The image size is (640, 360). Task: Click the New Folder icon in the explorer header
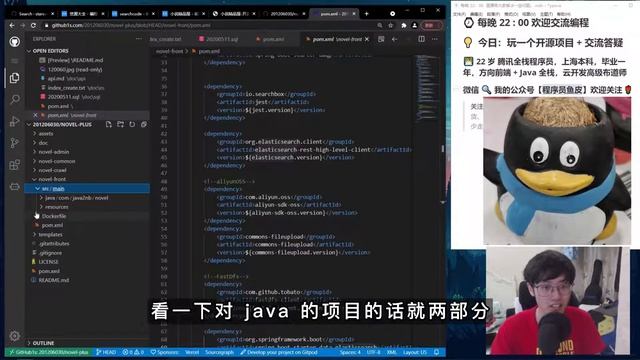pyautogui.click(x=120, y=124)
